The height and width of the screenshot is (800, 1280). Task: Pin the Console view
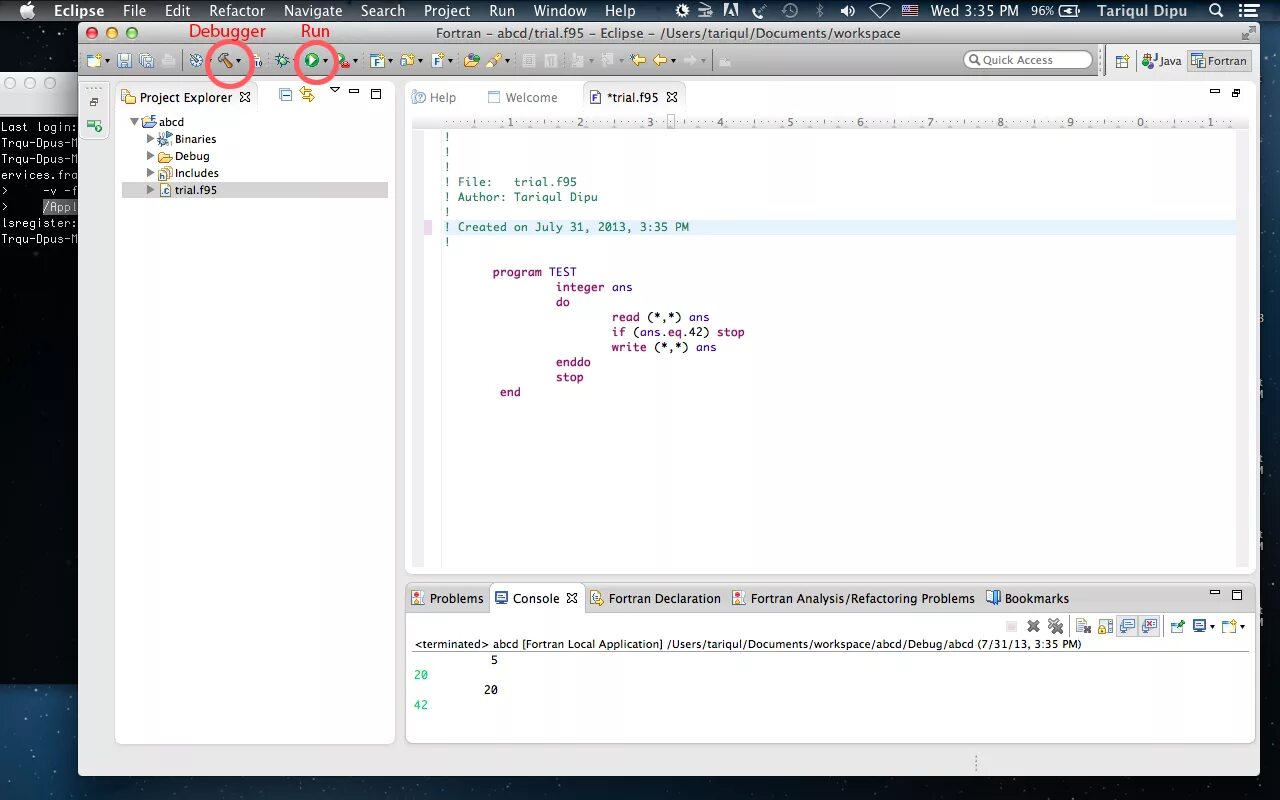coord(1178,626)
